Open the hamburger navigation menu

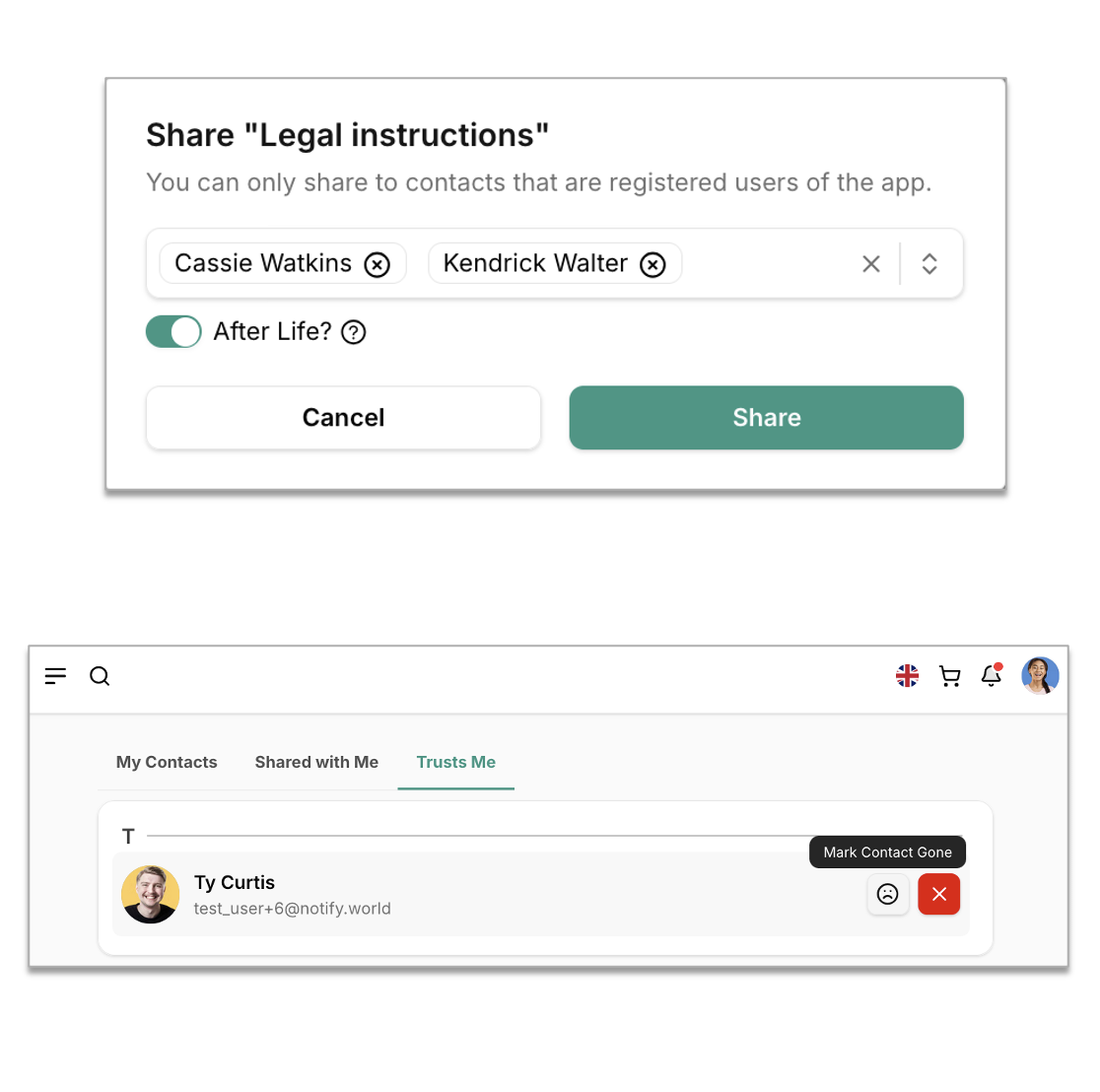[55, 676]
